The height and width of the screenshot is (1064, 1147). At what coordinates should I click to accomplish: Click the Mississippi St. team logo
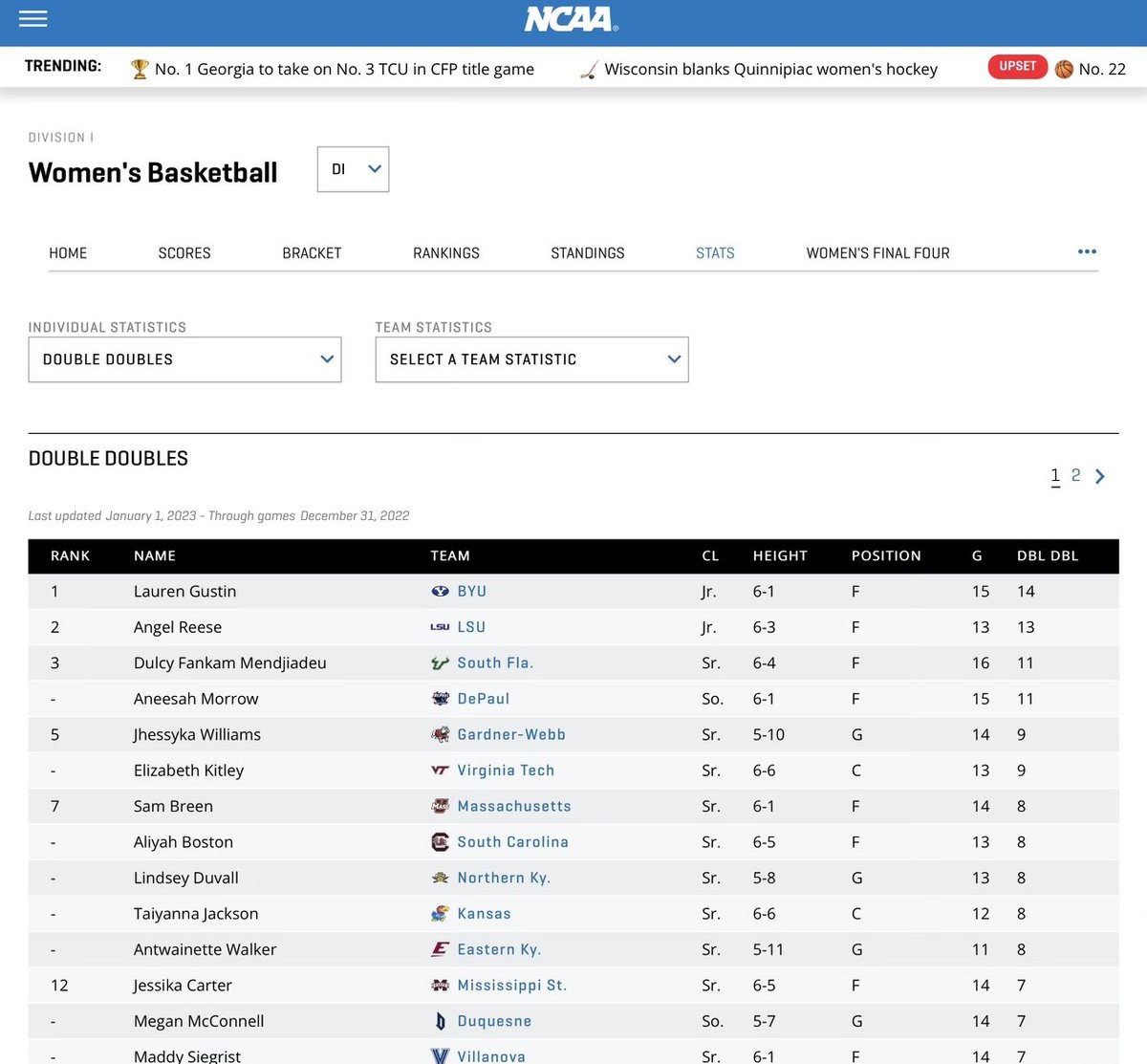click(440, 986)
